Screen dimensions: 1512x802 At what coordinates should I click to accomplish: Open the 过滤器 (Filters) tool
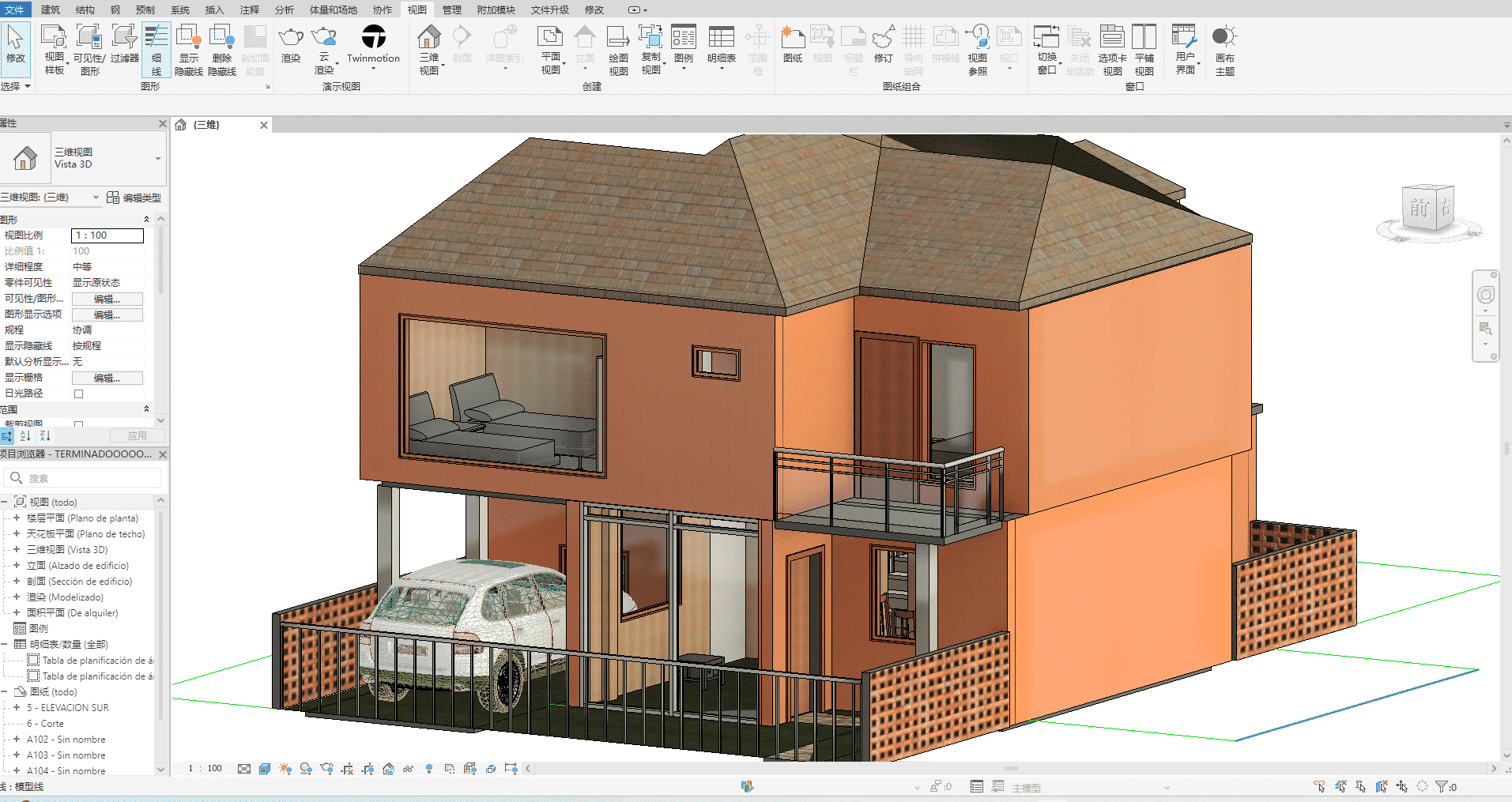[124, 43]
